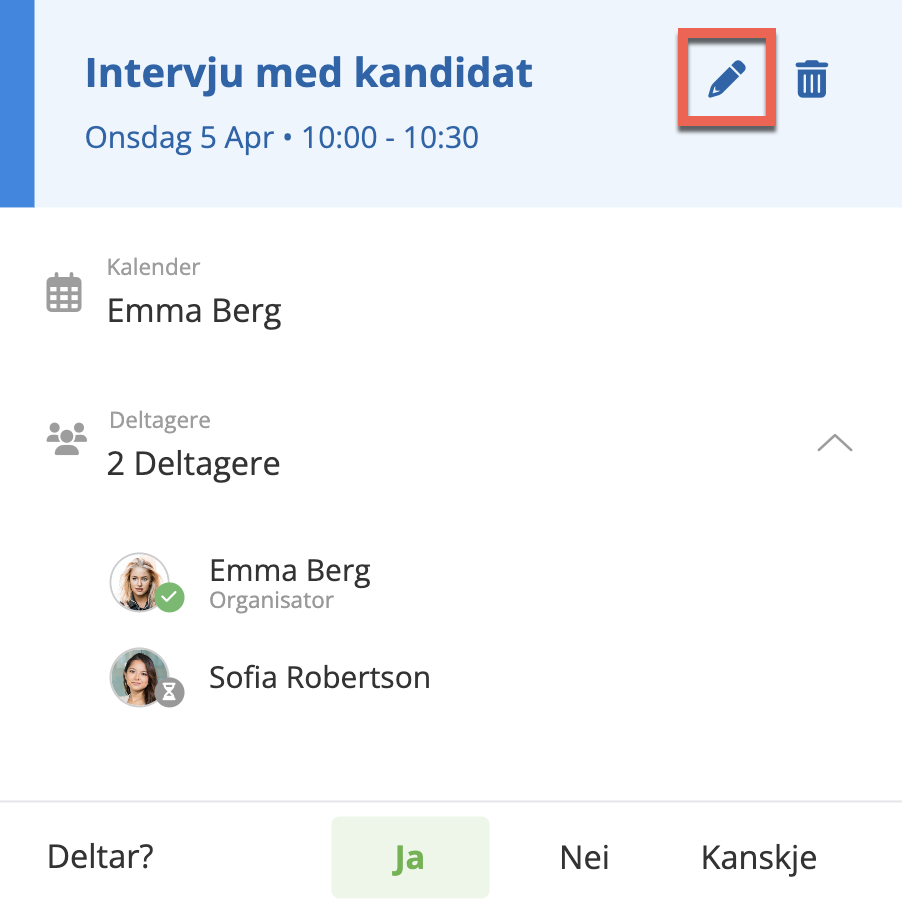Image resolution: width=902 pixels, height=920 pixels.
Task: Click the pencil edit icon
Action: [727, 79]
